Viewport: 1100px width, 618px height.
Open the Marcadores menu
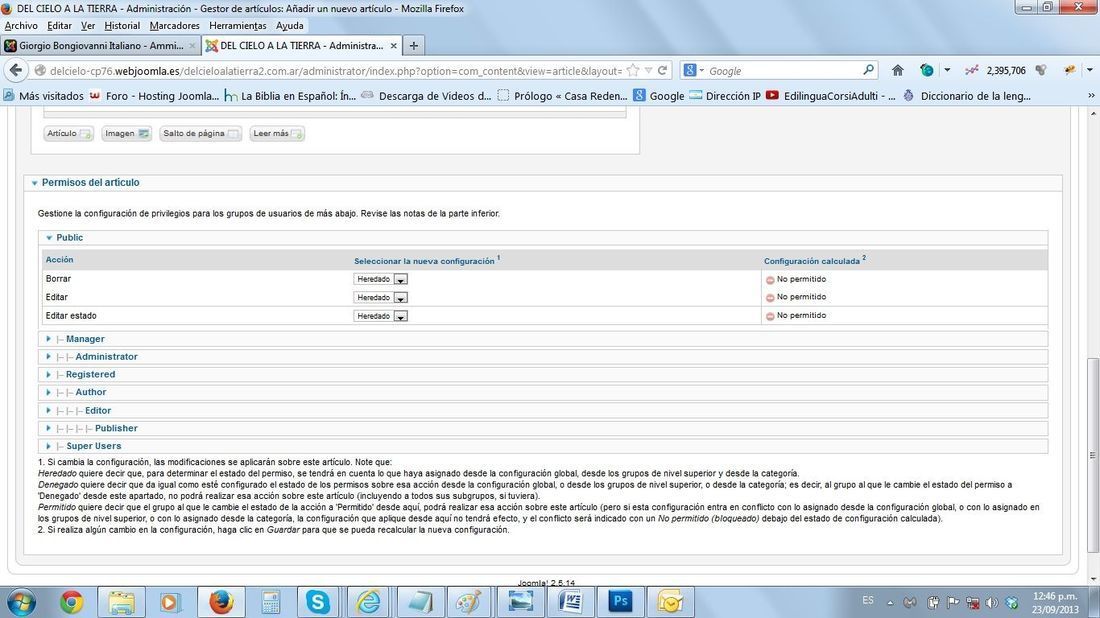tap(175, 26)
